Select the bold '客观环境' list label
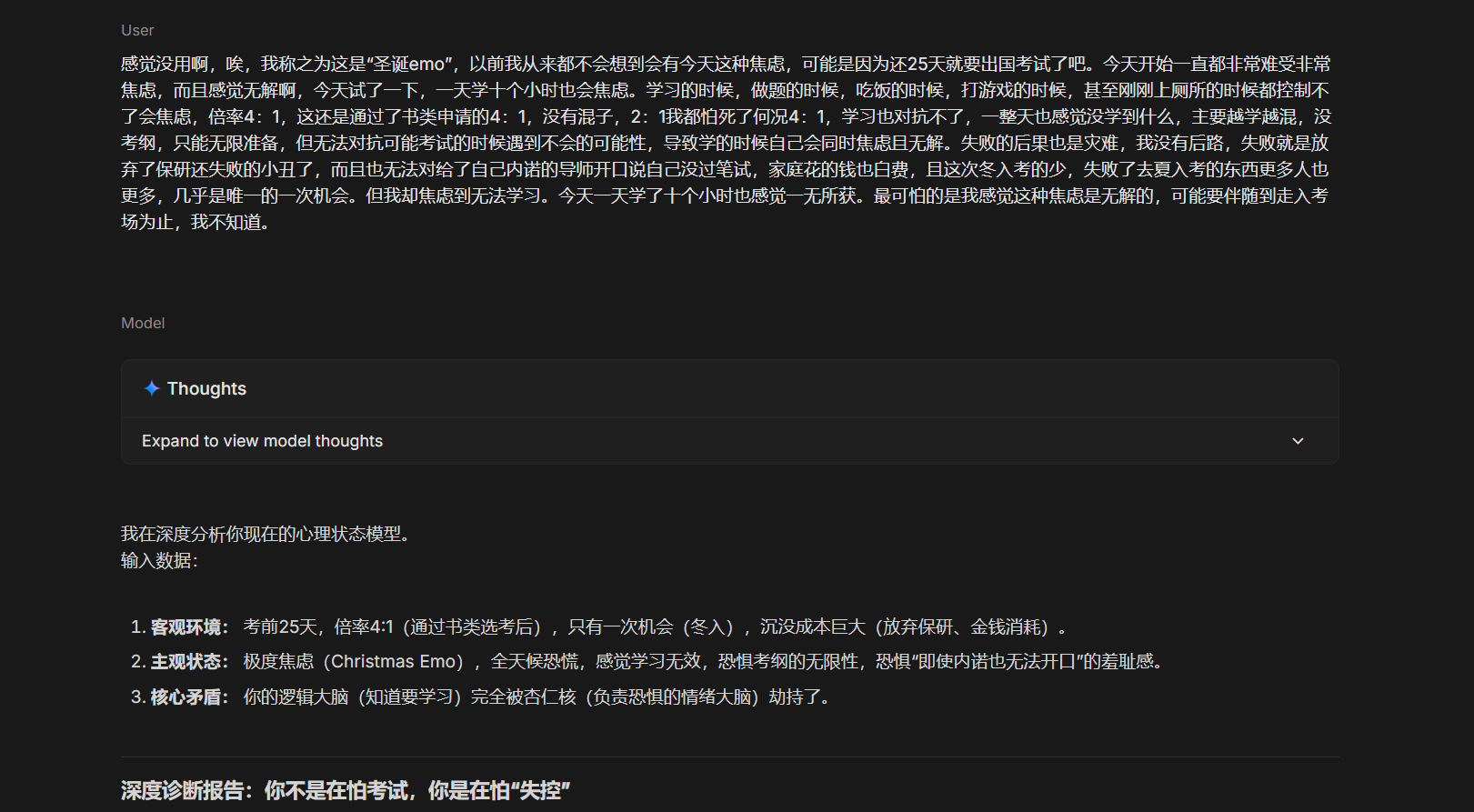This screenshot has height=812, width=1474. (188, 627)
